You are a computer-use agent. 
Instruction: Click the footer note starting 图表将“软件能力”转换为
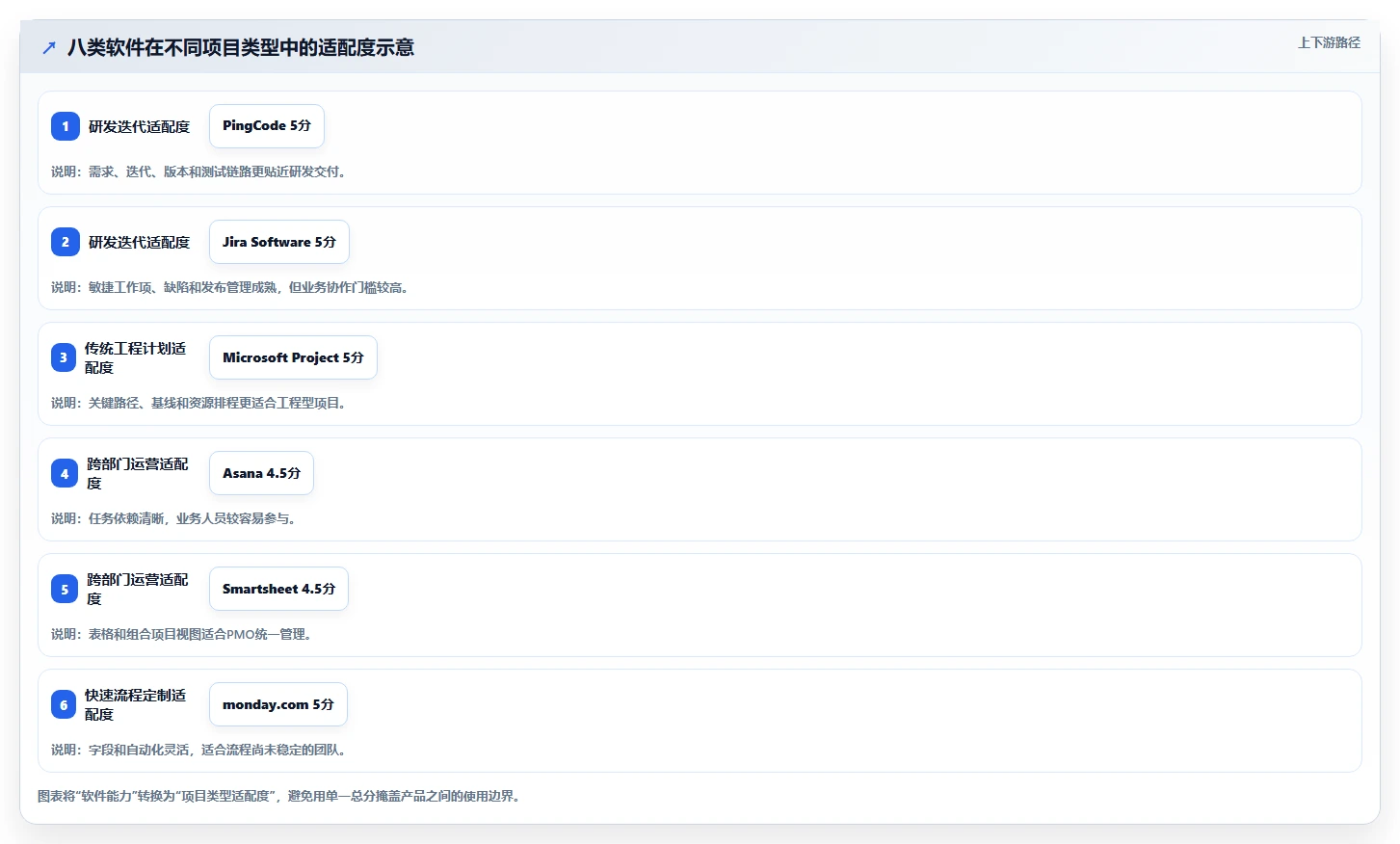pos(279,796)
